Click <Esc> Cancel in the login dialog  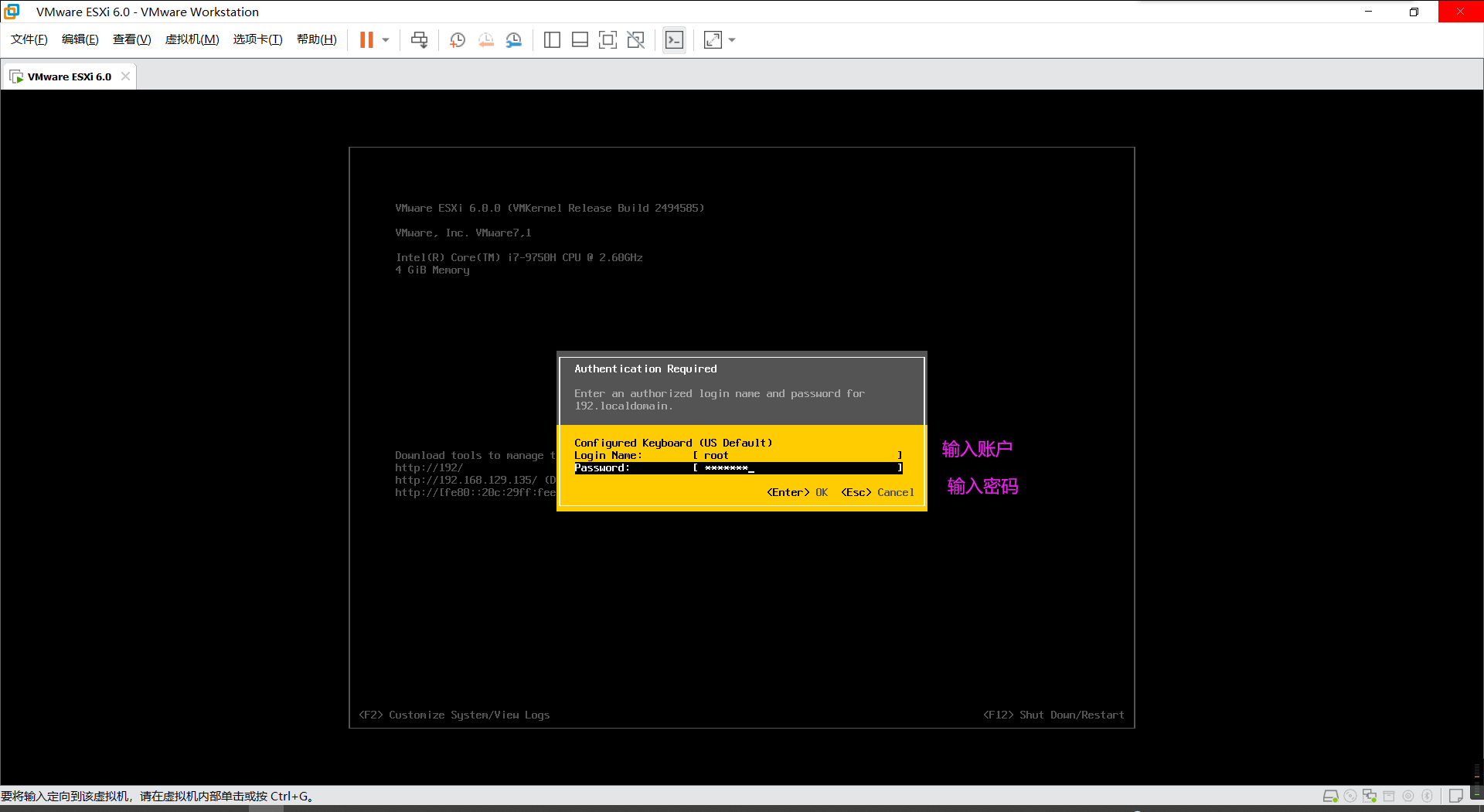877,493
